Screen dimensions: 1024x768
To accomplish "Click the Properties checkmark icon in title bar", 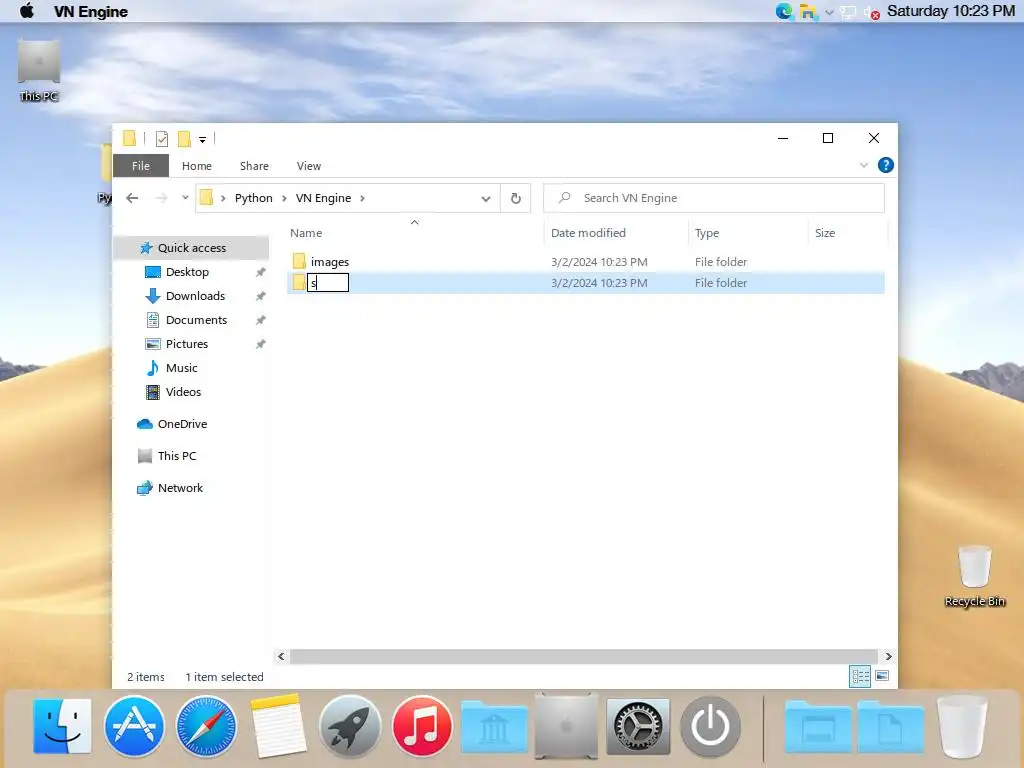I will coord(162,138).
